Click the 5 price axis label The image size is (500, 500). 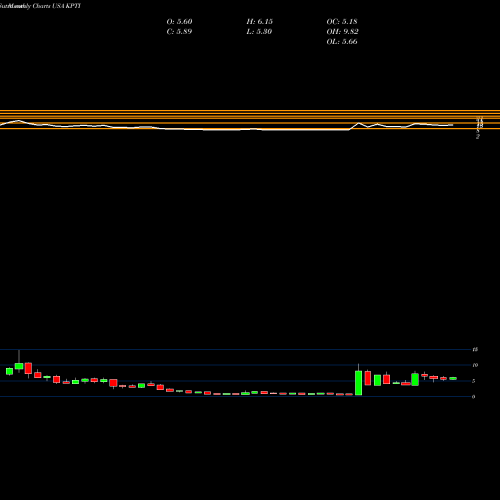(474, 381)
